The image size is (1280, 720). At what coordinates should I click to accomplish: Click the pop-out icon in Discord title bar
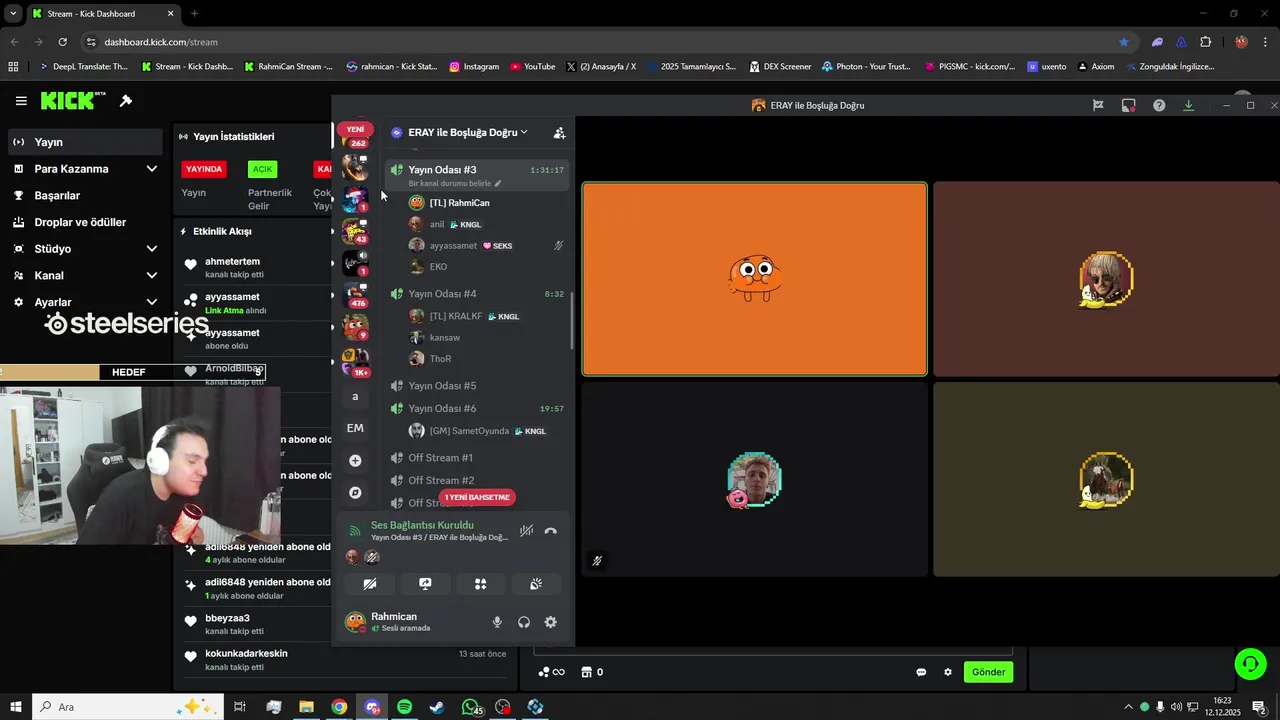click(x=1128, y=105)
